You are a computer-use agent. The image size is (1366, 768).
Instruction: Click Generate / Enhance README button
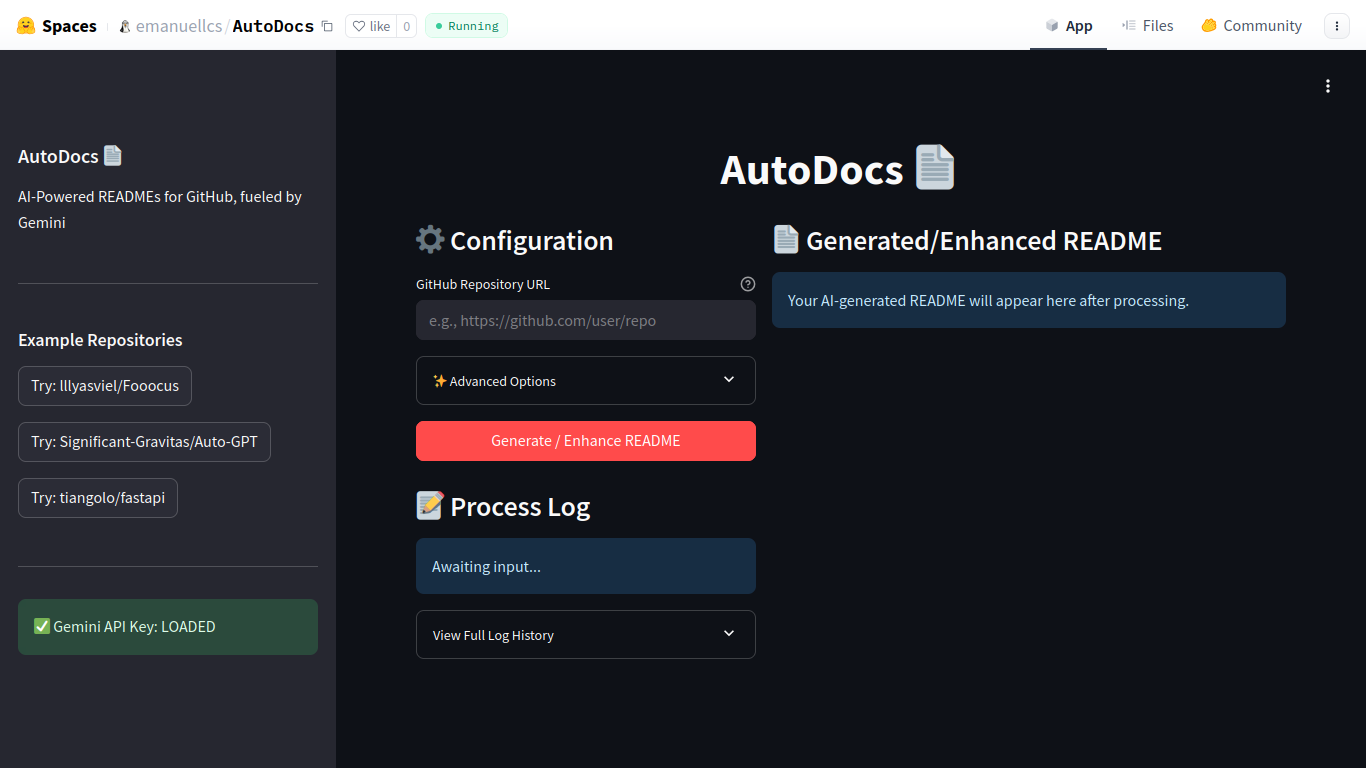586,441
